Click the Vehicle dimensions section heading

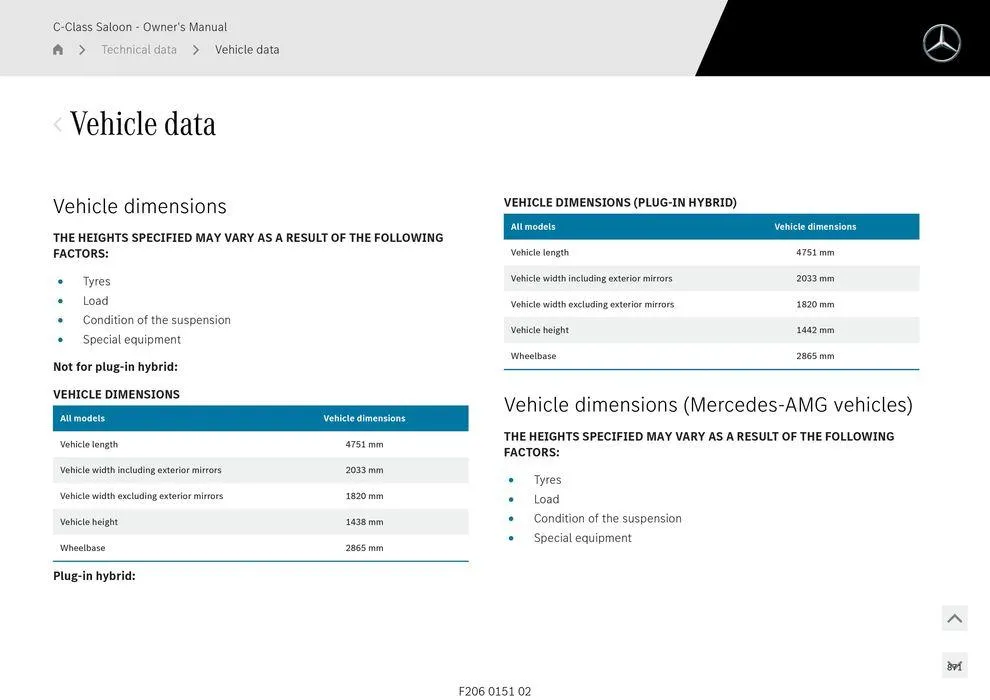coord(140,206)
